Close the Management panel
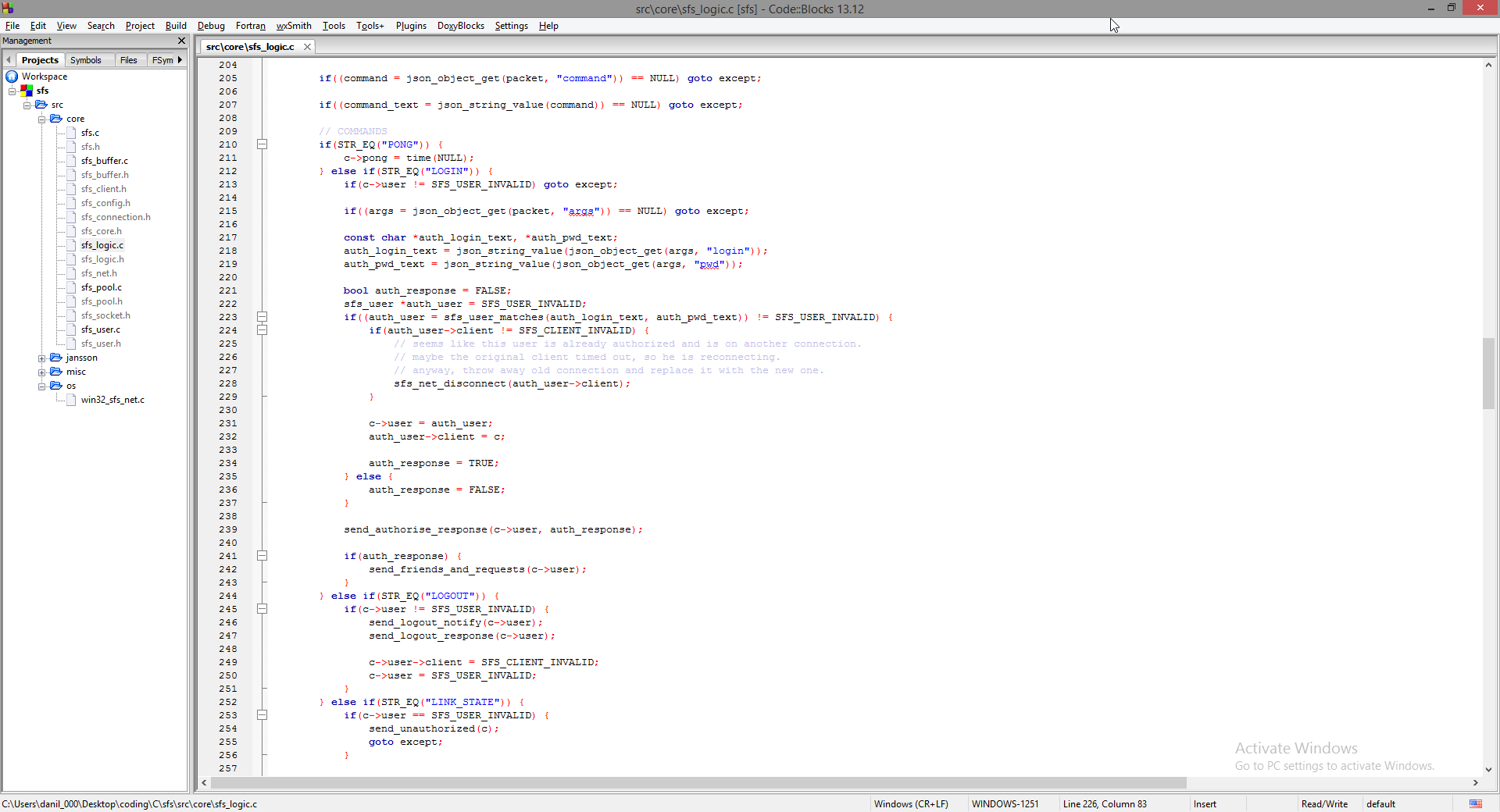 click(181, 41)
